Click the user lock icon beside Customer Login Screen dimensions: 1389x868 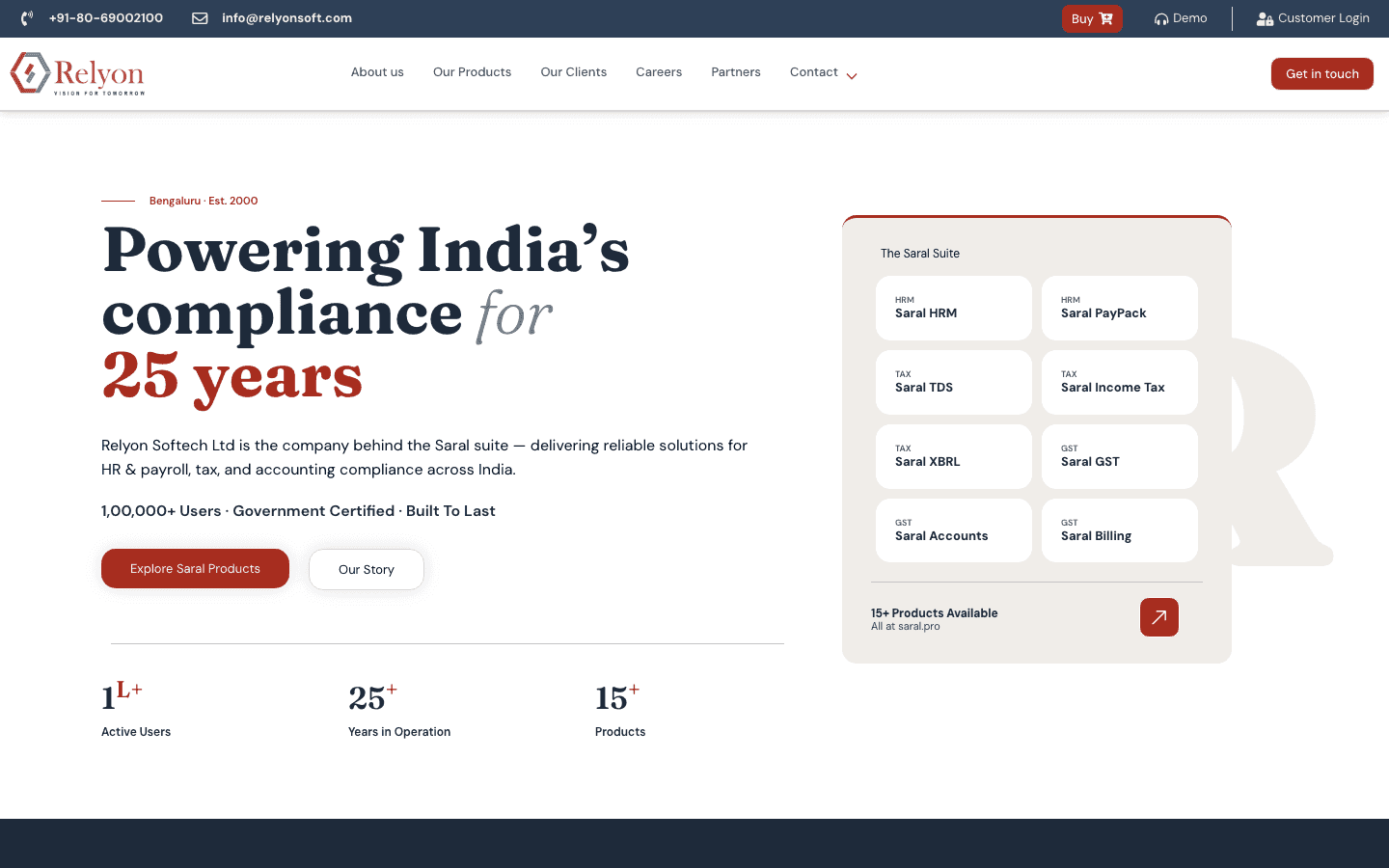click(1265, 18)
